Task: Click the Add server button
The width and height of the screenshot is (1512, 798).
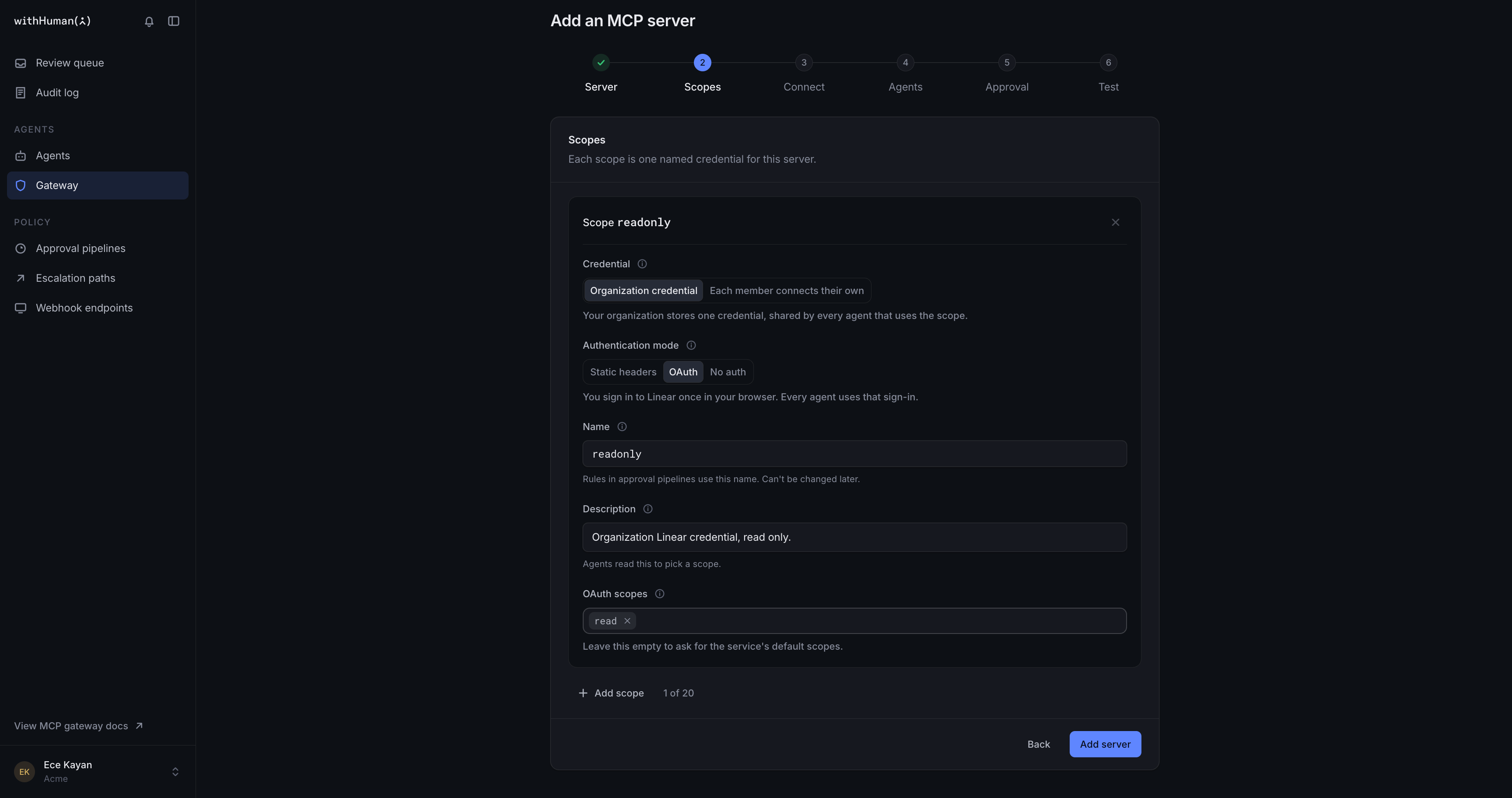Action: (x=1105, y=744)
